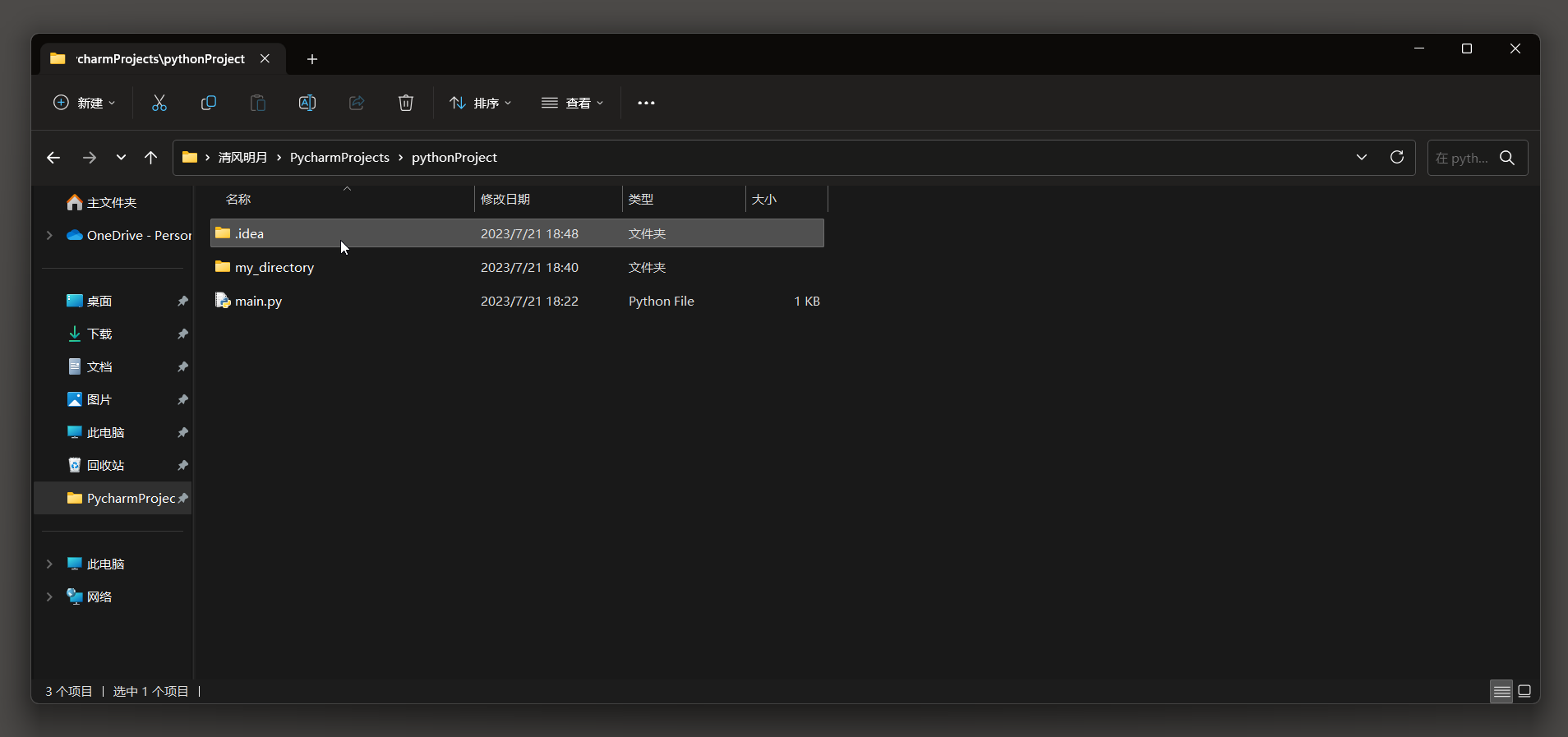
Task: Expand the 此电脑 tree node
Action: 49,564
